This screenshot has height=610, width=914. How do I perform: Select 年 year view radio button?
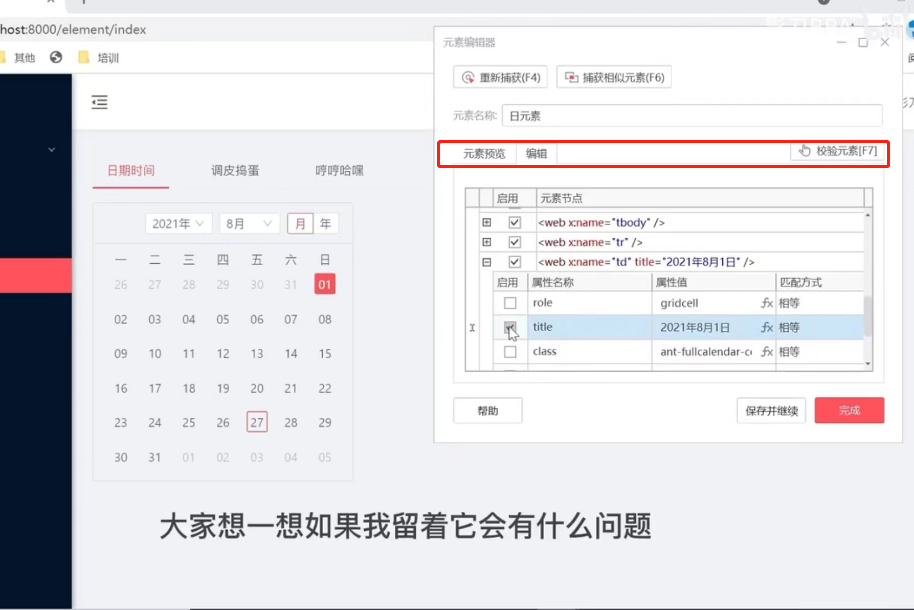click(x=325, y=223)
